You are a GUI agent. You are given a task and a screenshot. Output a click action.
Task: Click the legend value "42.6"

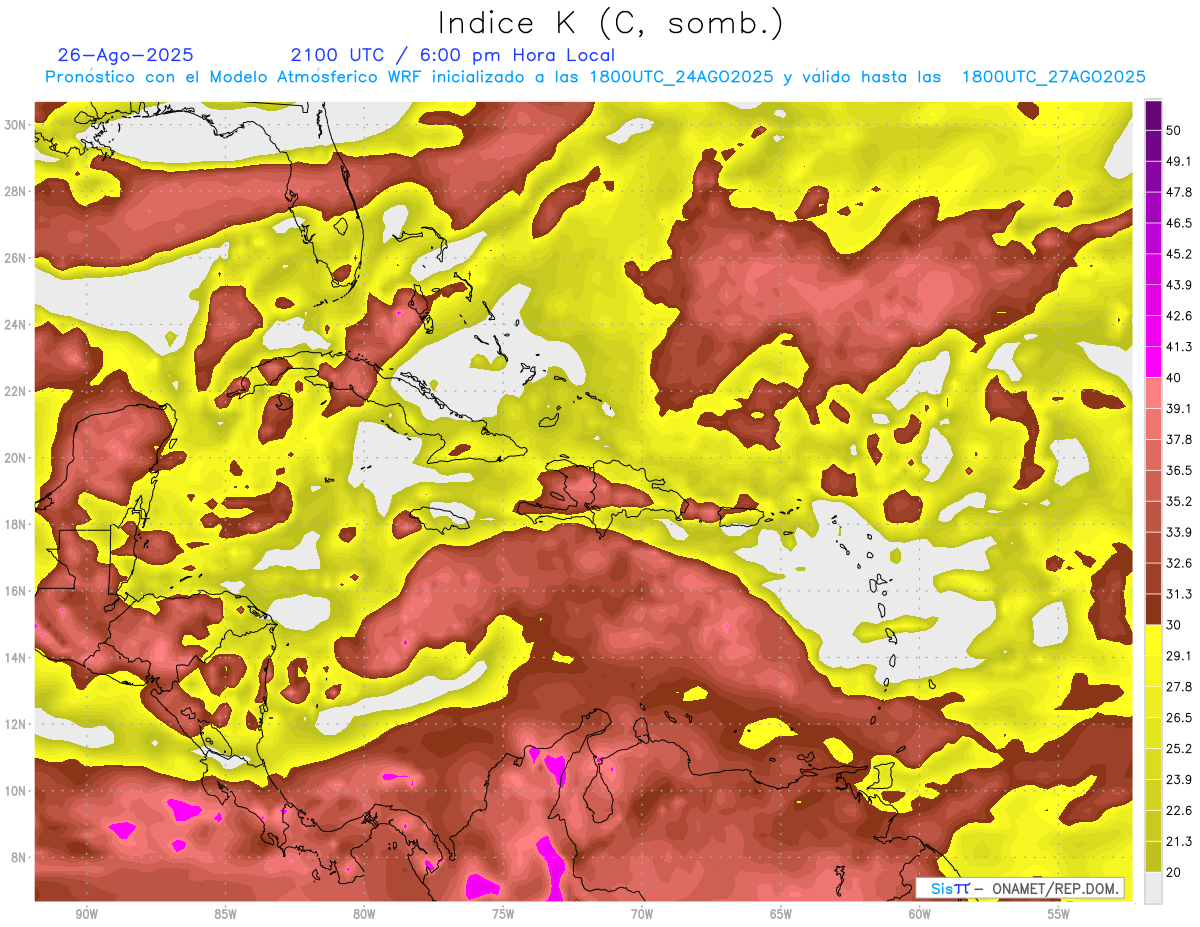1179,316
